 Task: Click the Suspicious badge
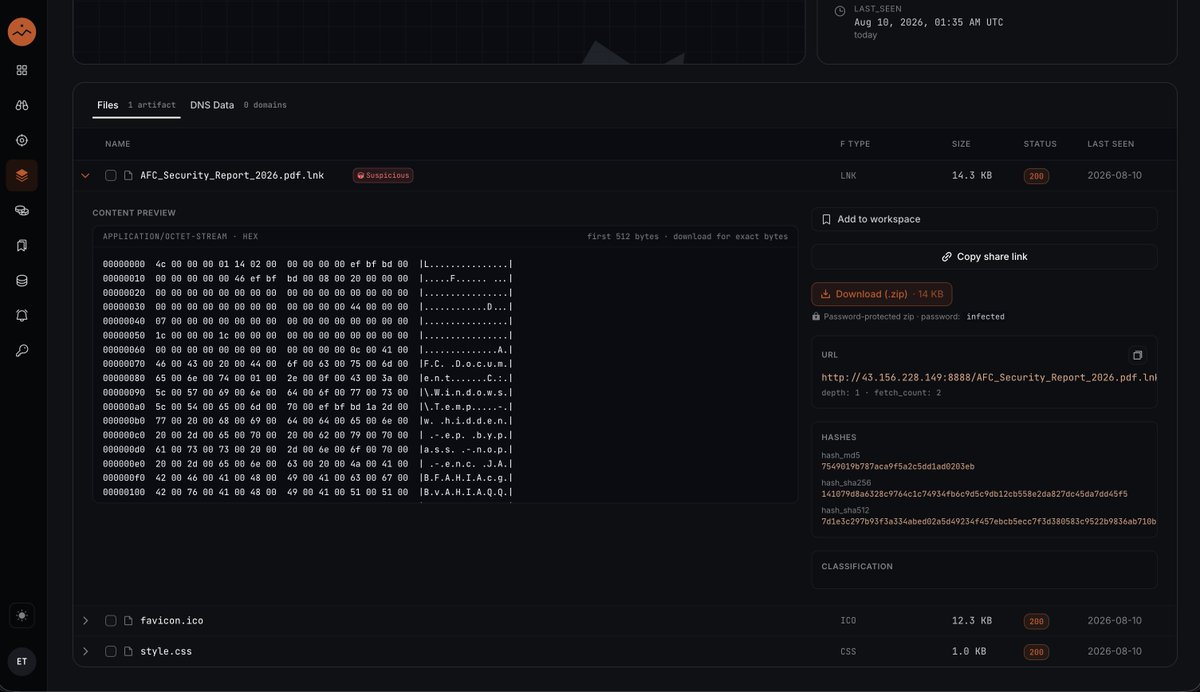pos(383,175)
